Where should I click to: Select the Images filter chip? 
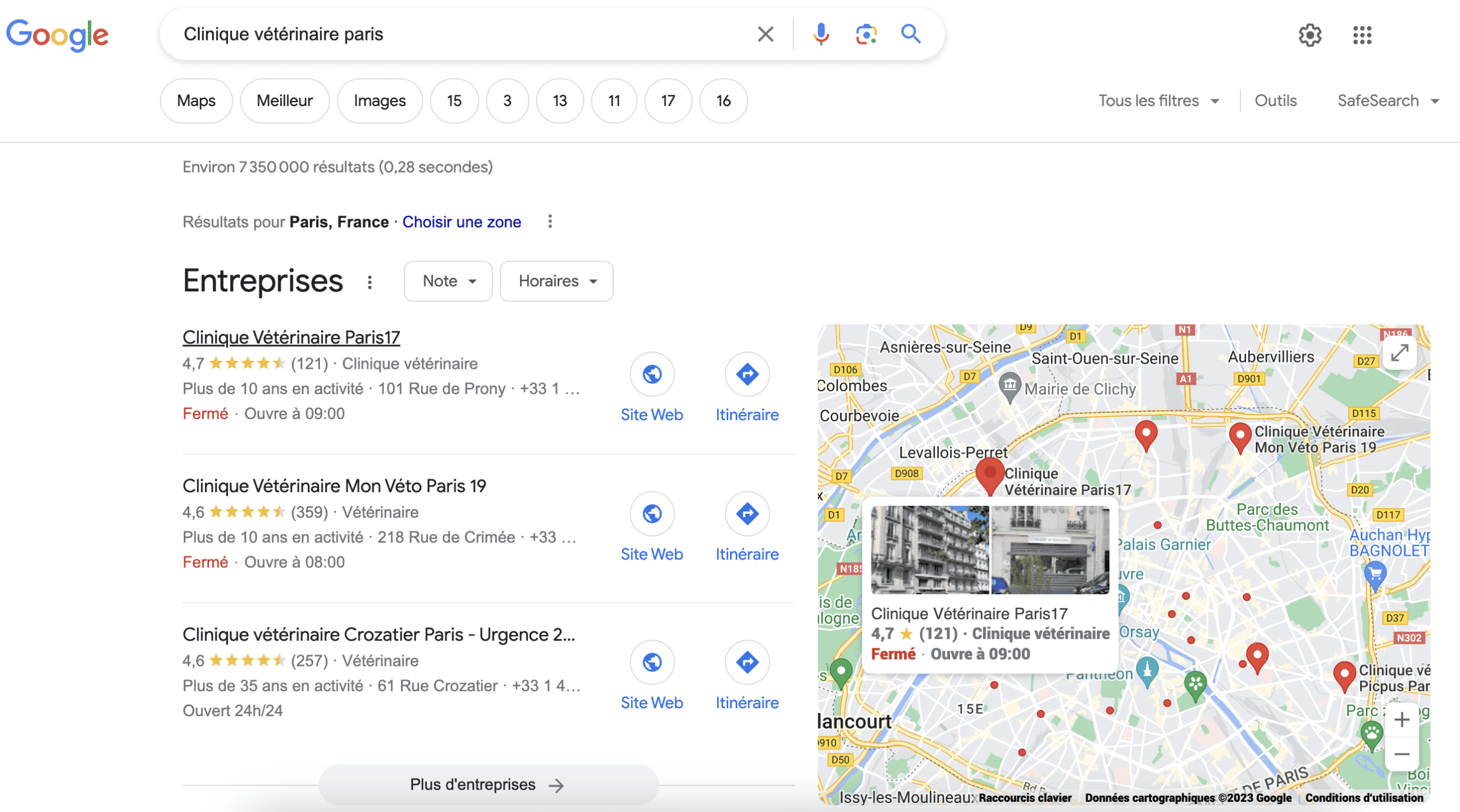[380, 101]
